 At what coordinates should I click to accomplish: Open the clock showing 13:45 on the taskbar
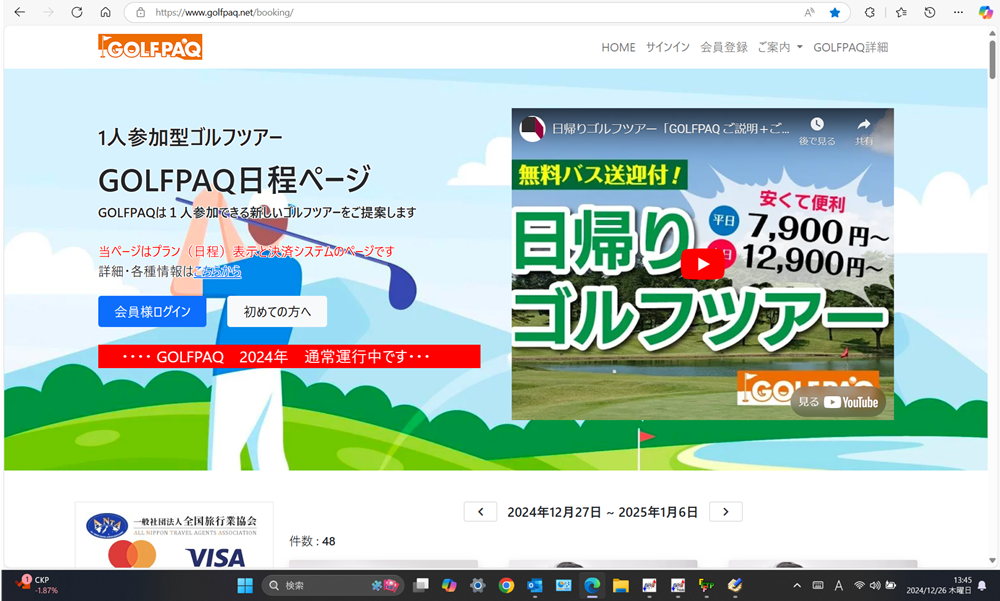(939, 585)
